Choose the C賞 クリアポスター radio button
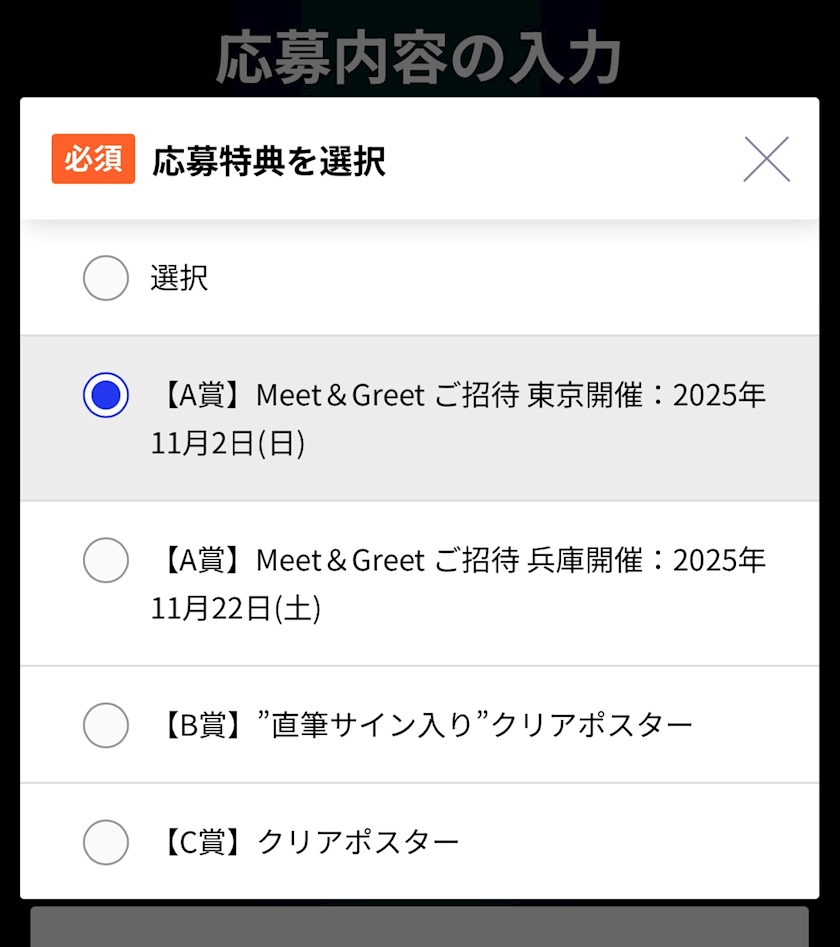The width and height of the screenshot is (840, 947). 106,842
